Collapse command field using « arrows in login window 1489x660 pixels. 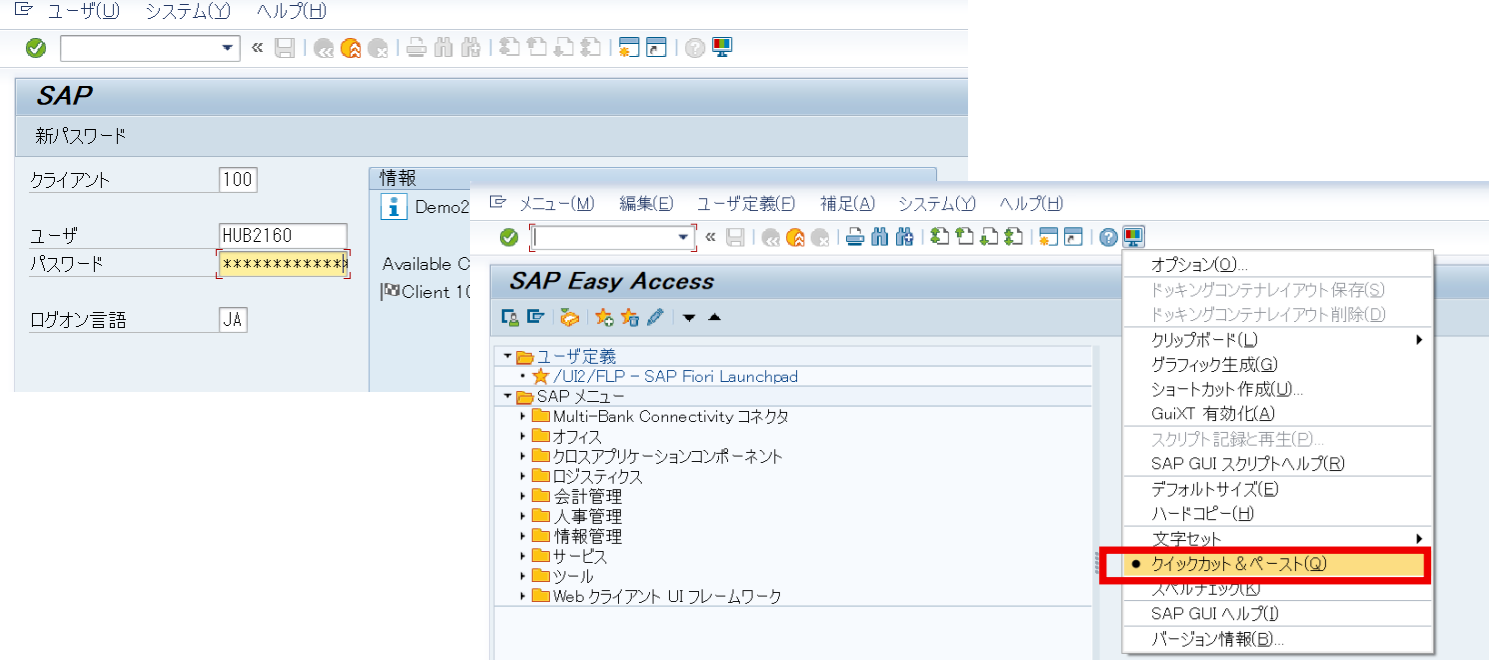257,47
